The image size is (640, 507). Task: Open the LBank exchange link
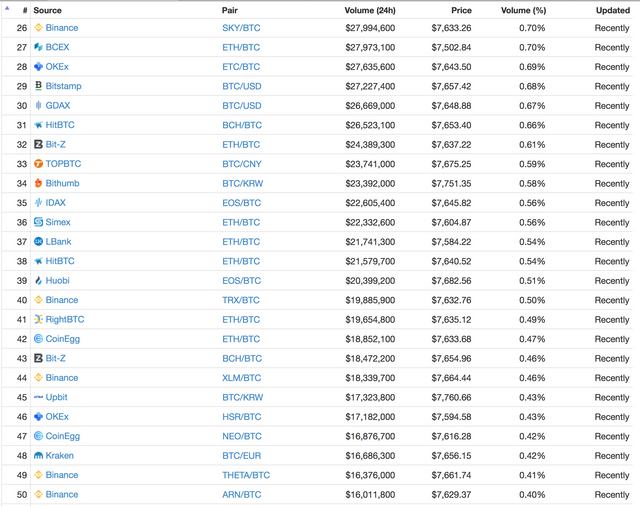pyautogui.click(x=58, y=242)
